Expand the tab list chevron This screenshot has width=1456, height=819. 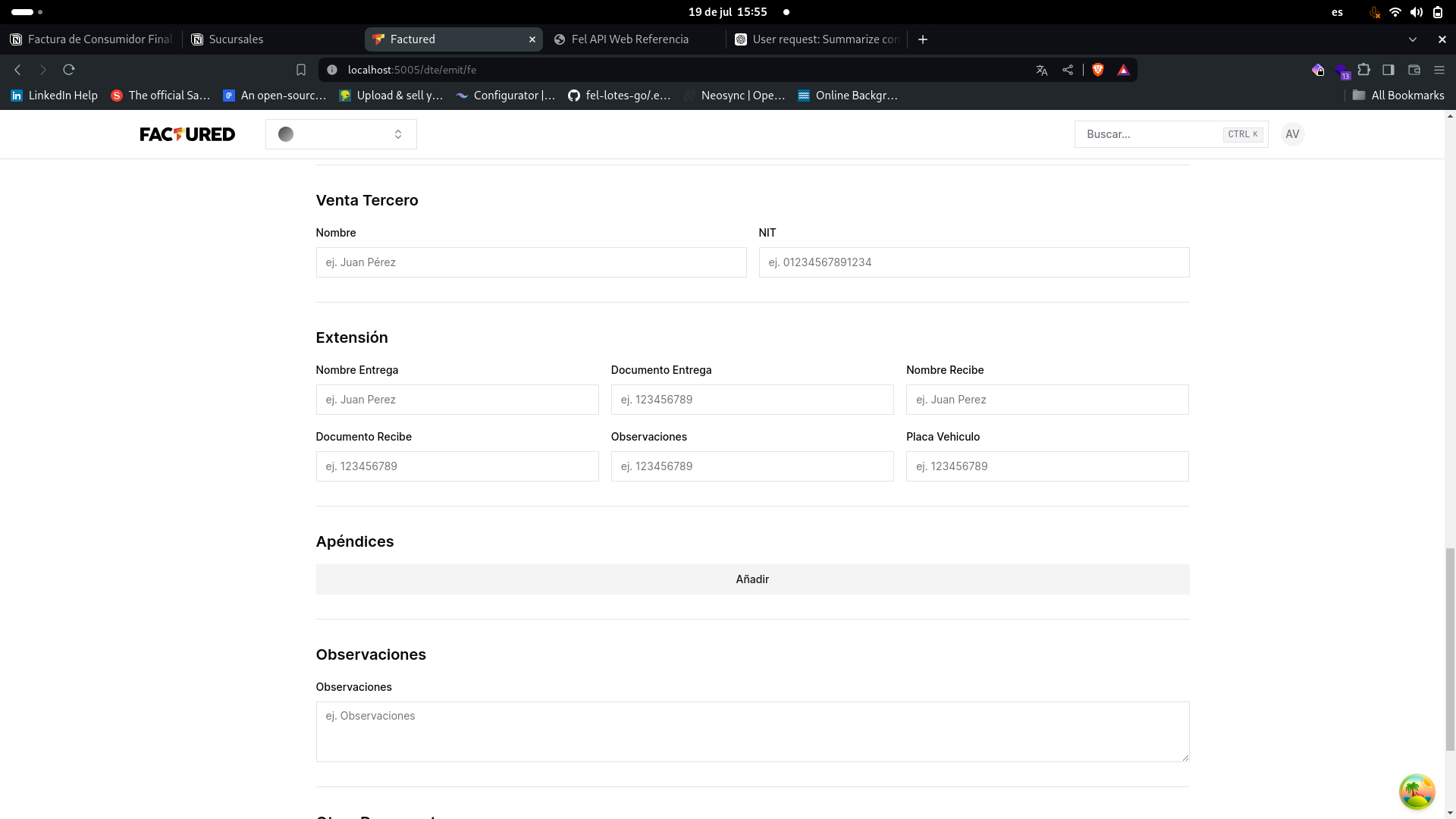pos(1412,39)
